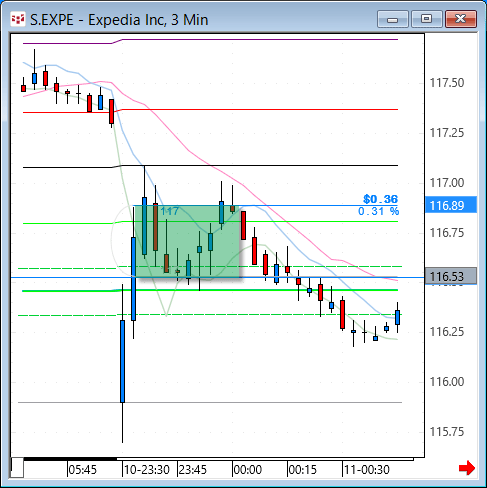The width and height of the screenshot is (487, 488).
Task: Click the 117.00 price axis label
Action: [x=447, y=183]
